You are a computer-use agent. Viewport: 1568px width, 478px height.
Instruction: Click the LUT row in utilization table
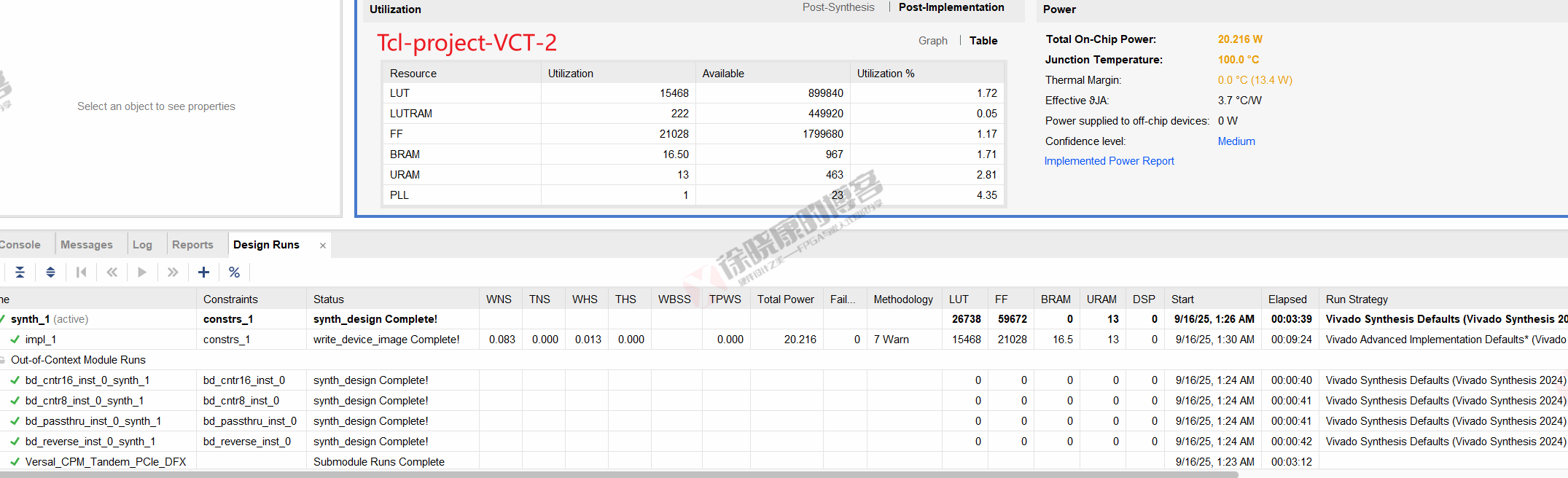coord(693,93)
